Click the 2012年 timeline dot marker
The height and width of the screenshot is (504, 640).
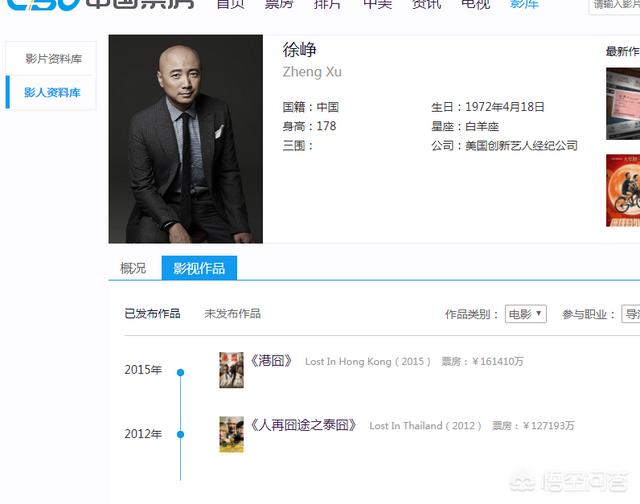(x=180, y=434)
